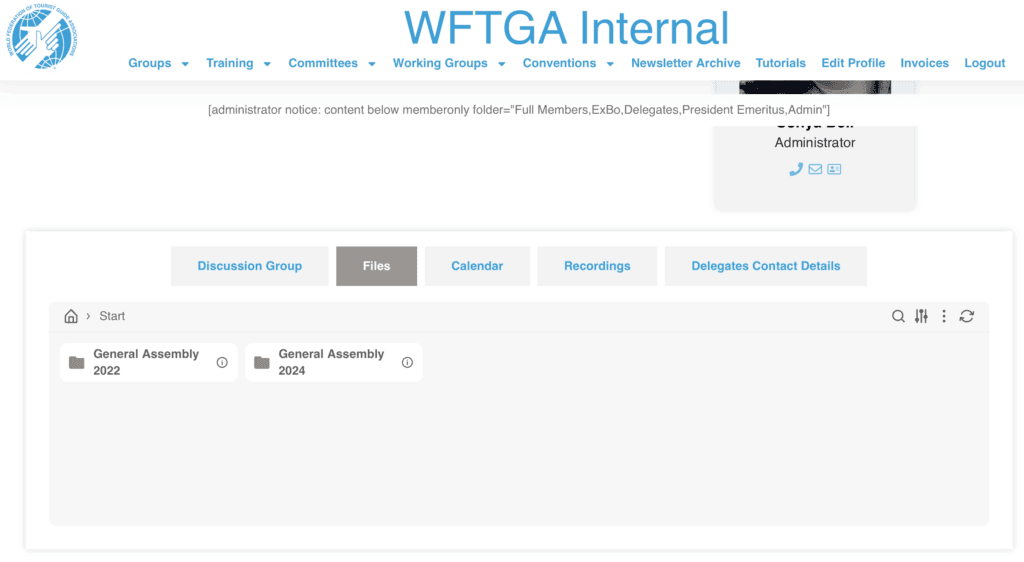Open Delegates Contact Details tab
Image resolution: width=1024 pixels, height=562 pixels.
765,266
